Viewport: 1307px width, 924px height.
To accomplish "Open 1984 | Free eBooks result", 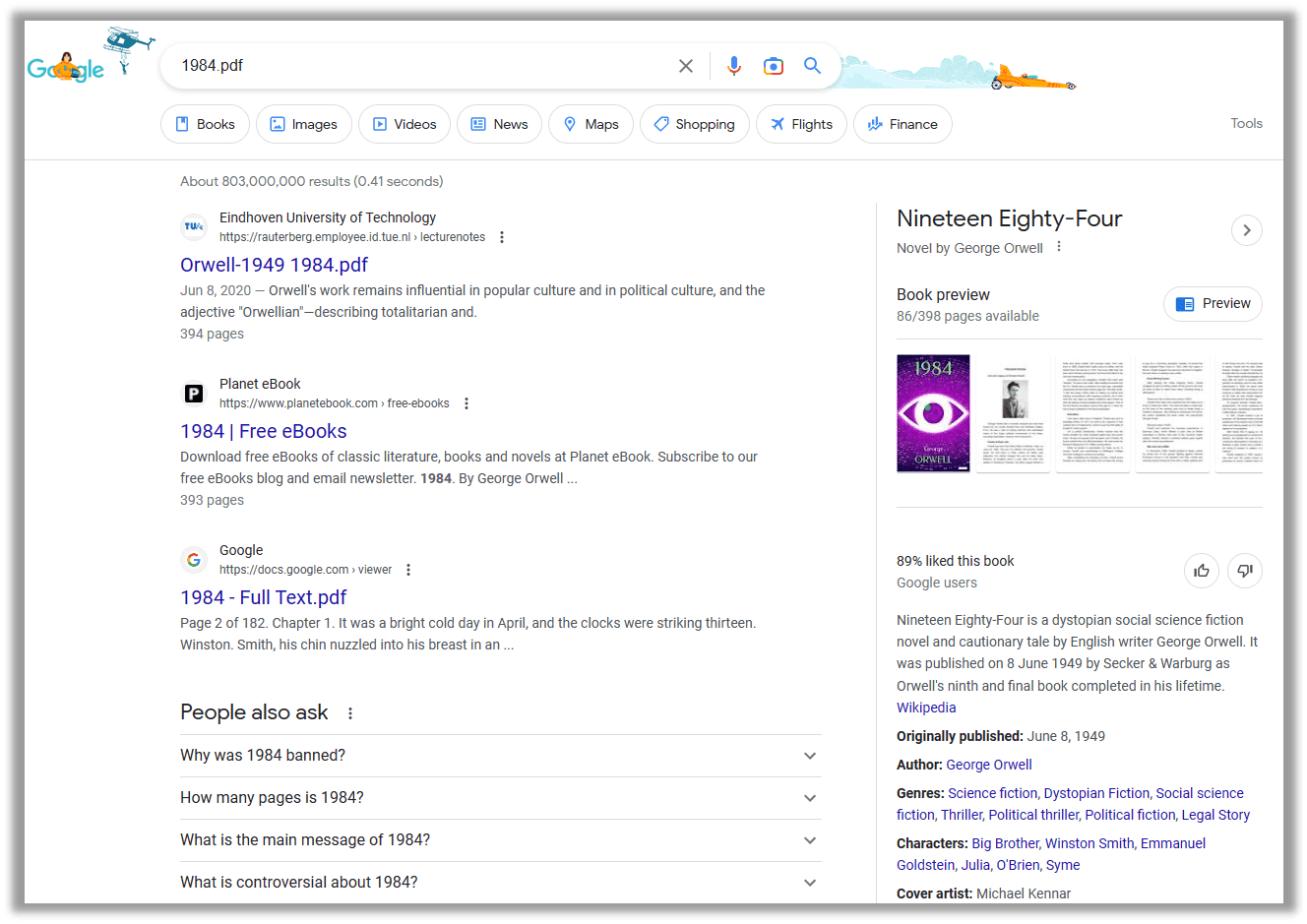I will coord(264,431).
